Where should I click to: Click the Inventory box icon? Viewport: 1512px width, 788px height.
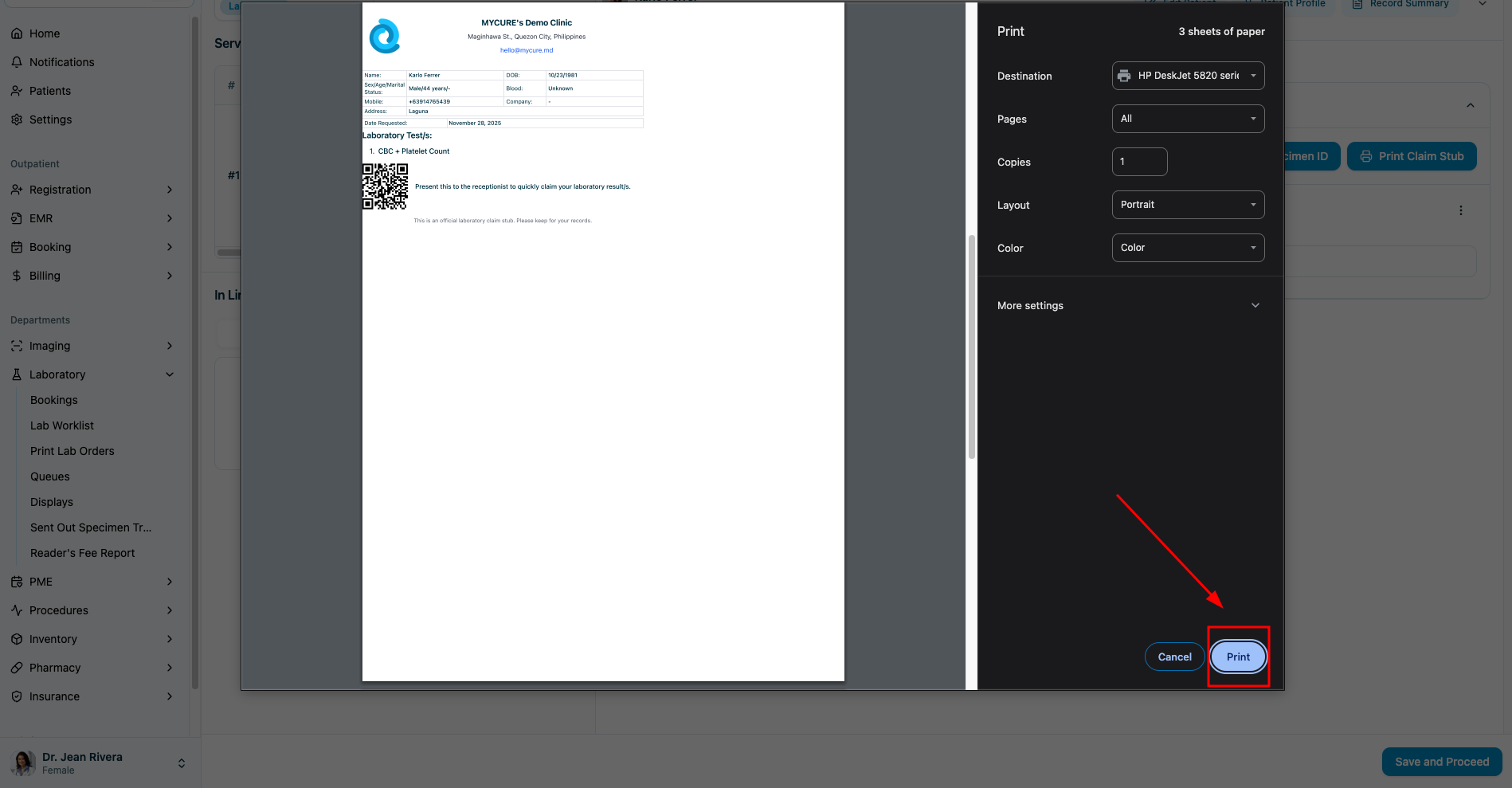pyautogui.click(x=17, y=639)
